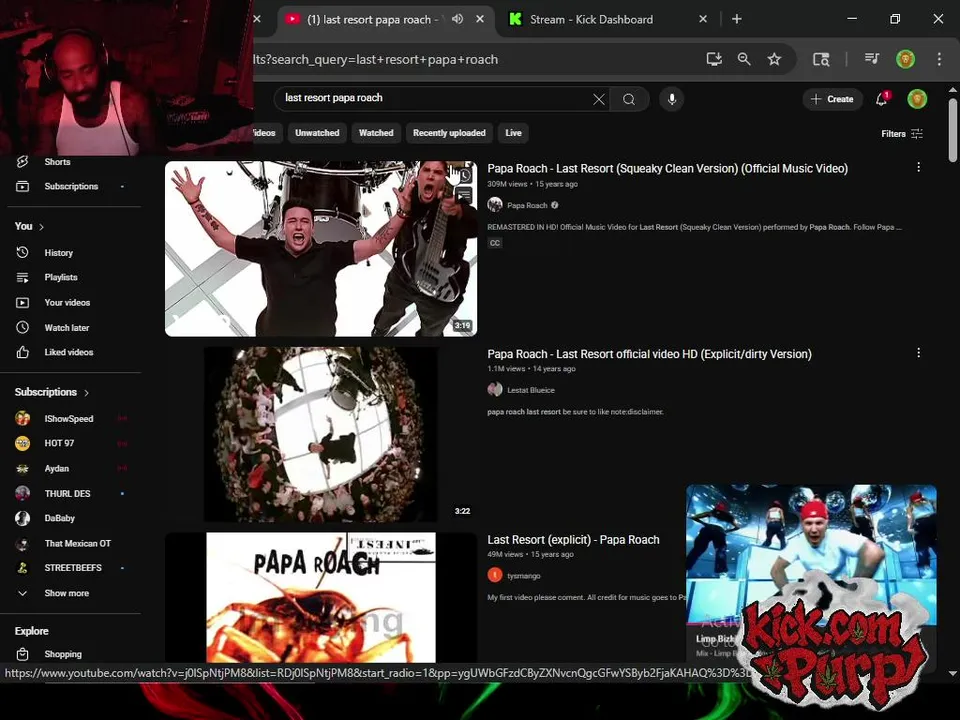Clear the search box with the X icon
960x720 pixels.
tap(599, 99)
